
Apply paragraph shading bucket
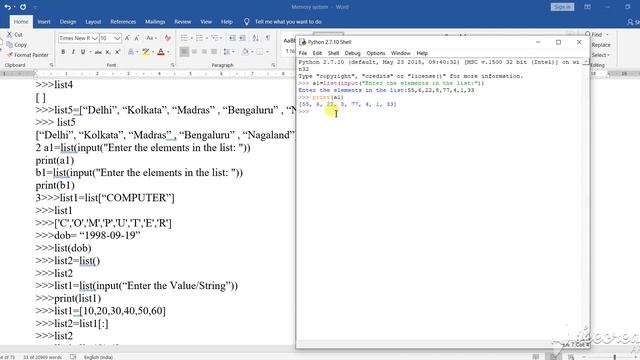click(245, 52)
